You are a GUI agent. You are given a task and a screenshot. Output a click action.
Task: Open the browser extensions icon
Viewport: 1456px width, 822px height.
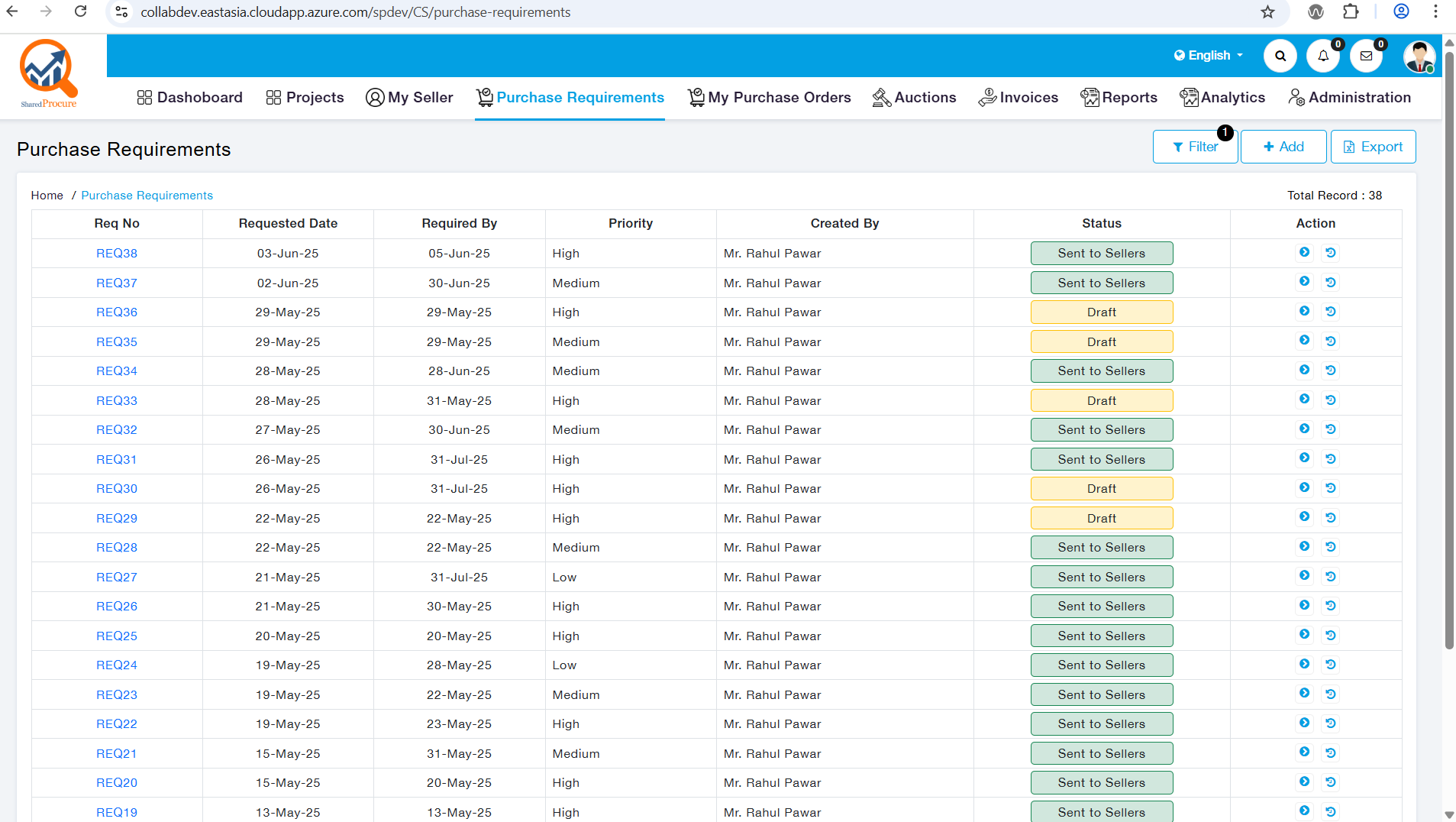click(x=1351, y=12)
